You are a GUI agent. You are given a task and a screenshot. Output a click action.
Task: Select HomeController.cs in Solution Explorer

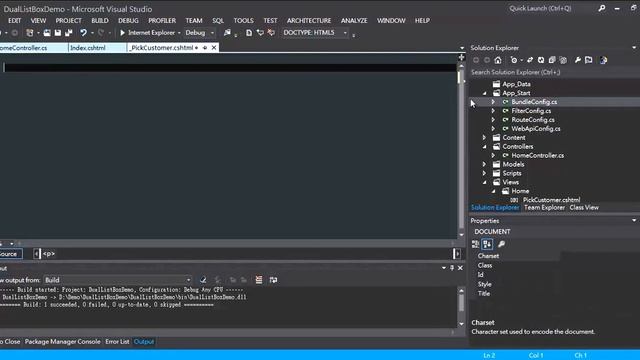pos(538,156)
